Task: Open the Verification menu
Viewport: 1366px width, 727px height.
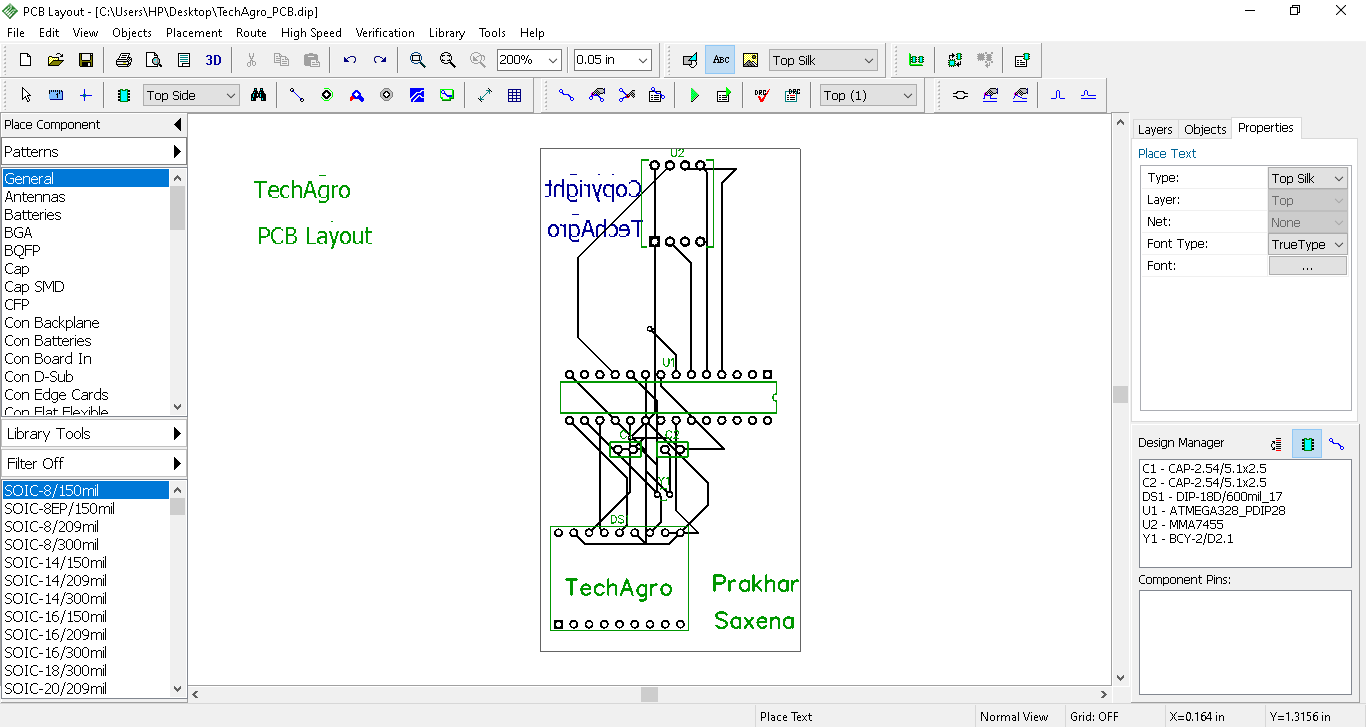Action: click(384, 32)
